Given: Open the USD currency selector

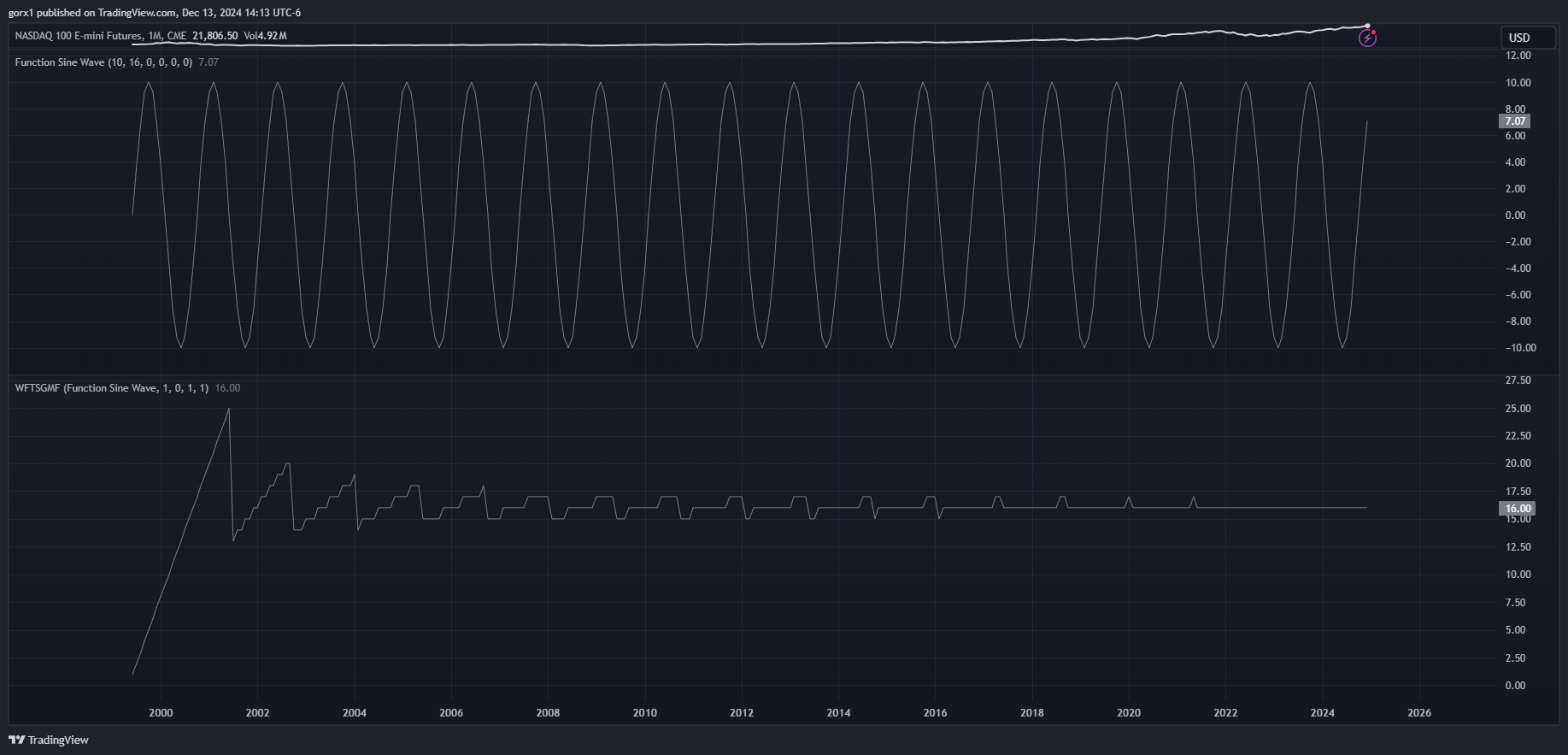Looking at the screenshot, I should point(1530,38).
